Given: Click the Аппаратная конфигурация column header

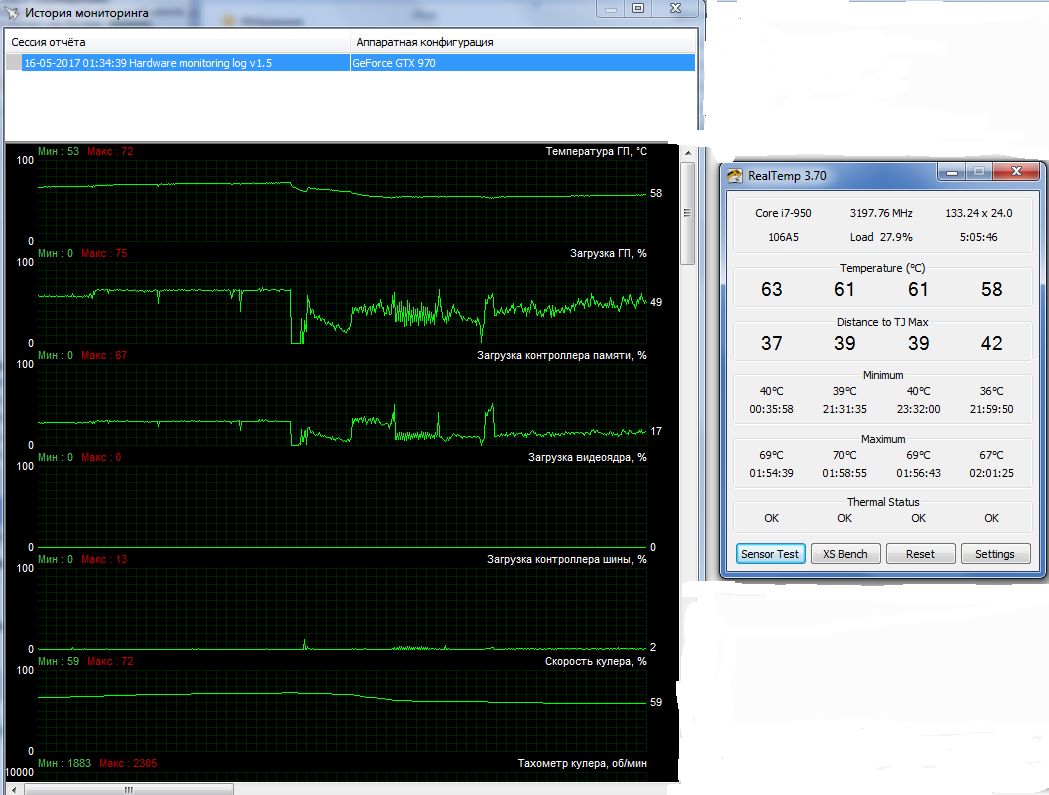Looking at the screenshot, I should (522, 42).
